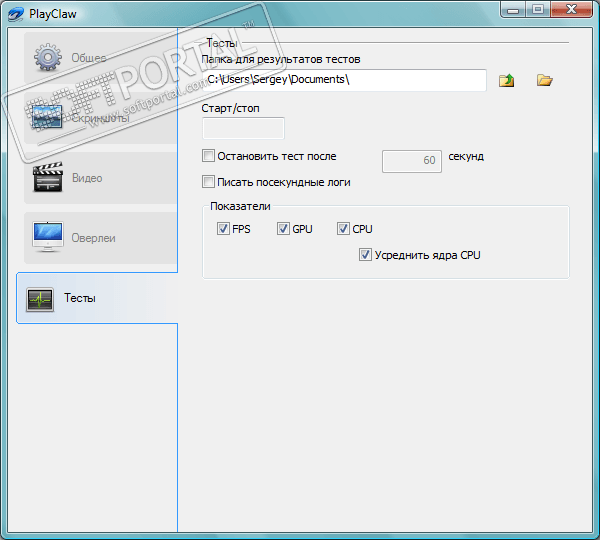Click the Старт/стоп hotkey field
This screenshot has height=540, width=600.
click(x=243, y=128)
